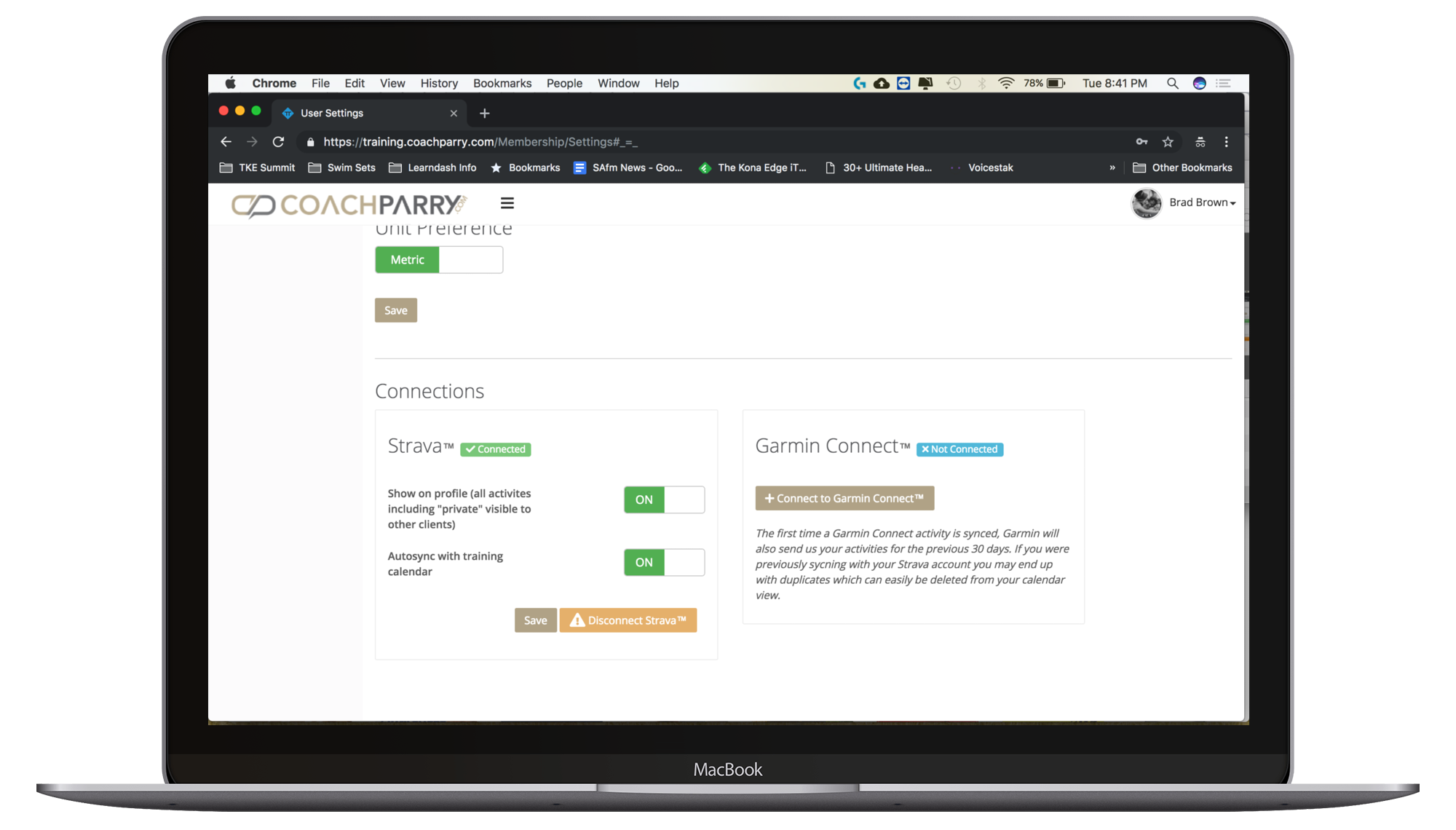
Task: Open the Bookmarks menu in the menu bar
Action: (x=502, y=84)
